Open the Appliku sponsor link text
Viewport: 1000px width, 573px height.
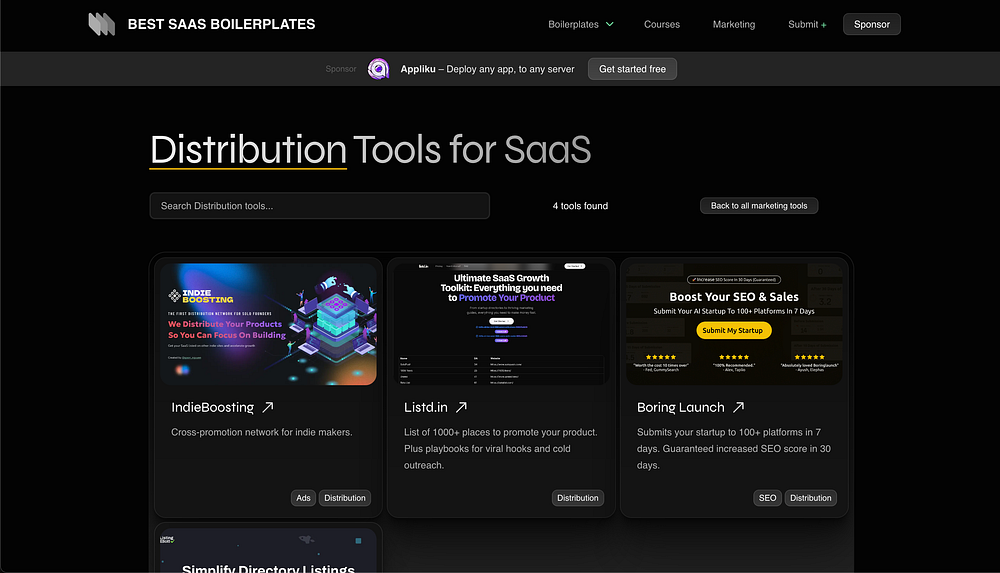pos(487,69)
